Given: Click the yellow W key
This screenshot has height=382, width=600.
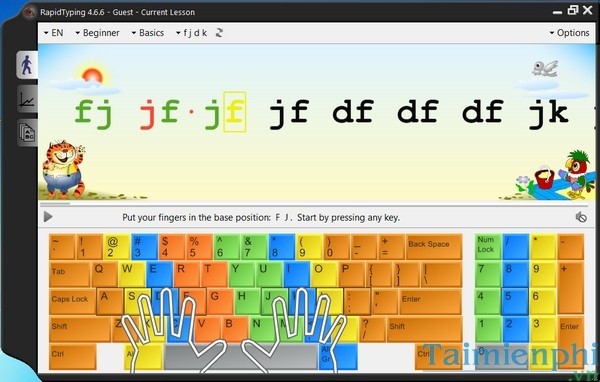Looking at the screenshot, I should 132,274.
